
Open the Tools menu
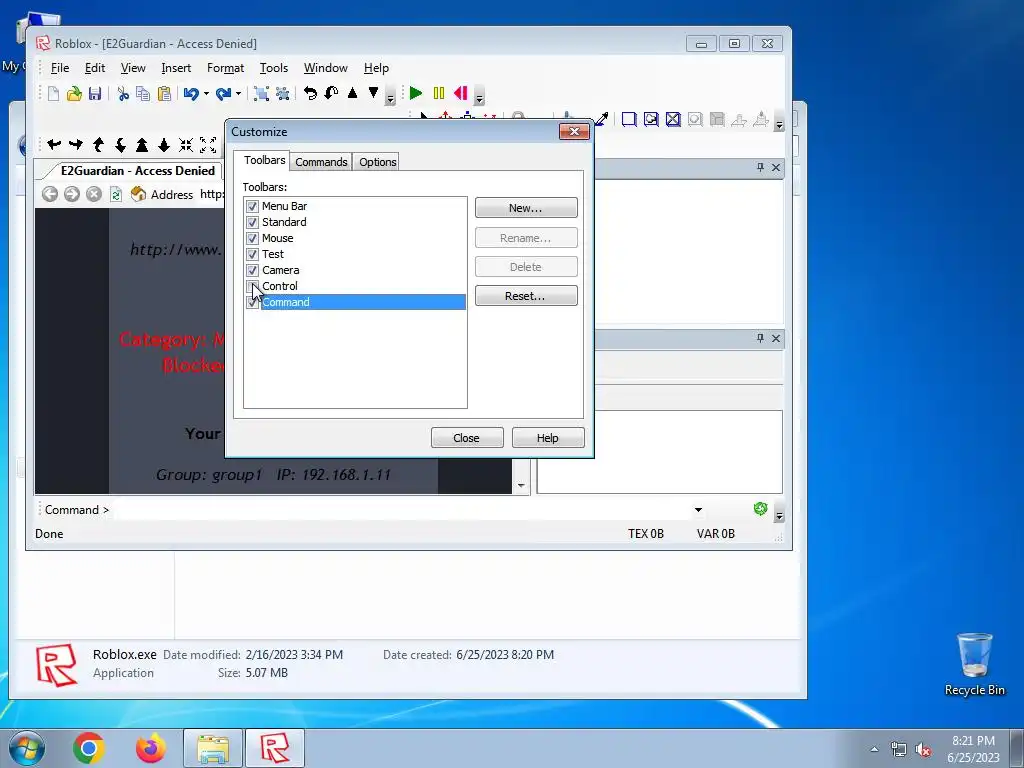point(274,68)
